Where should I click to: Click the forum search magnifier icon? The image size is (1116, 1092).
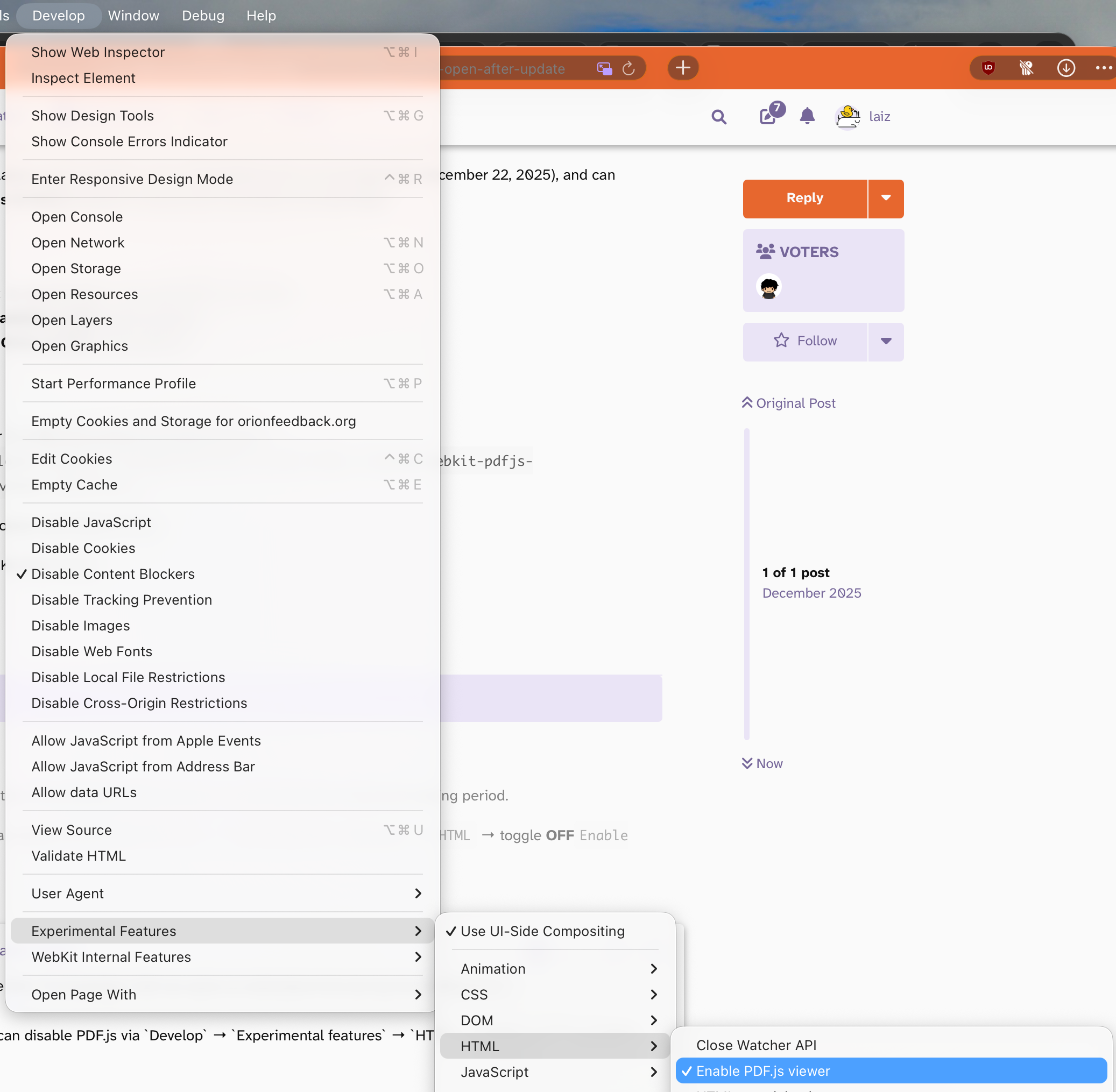click(718, 117)
